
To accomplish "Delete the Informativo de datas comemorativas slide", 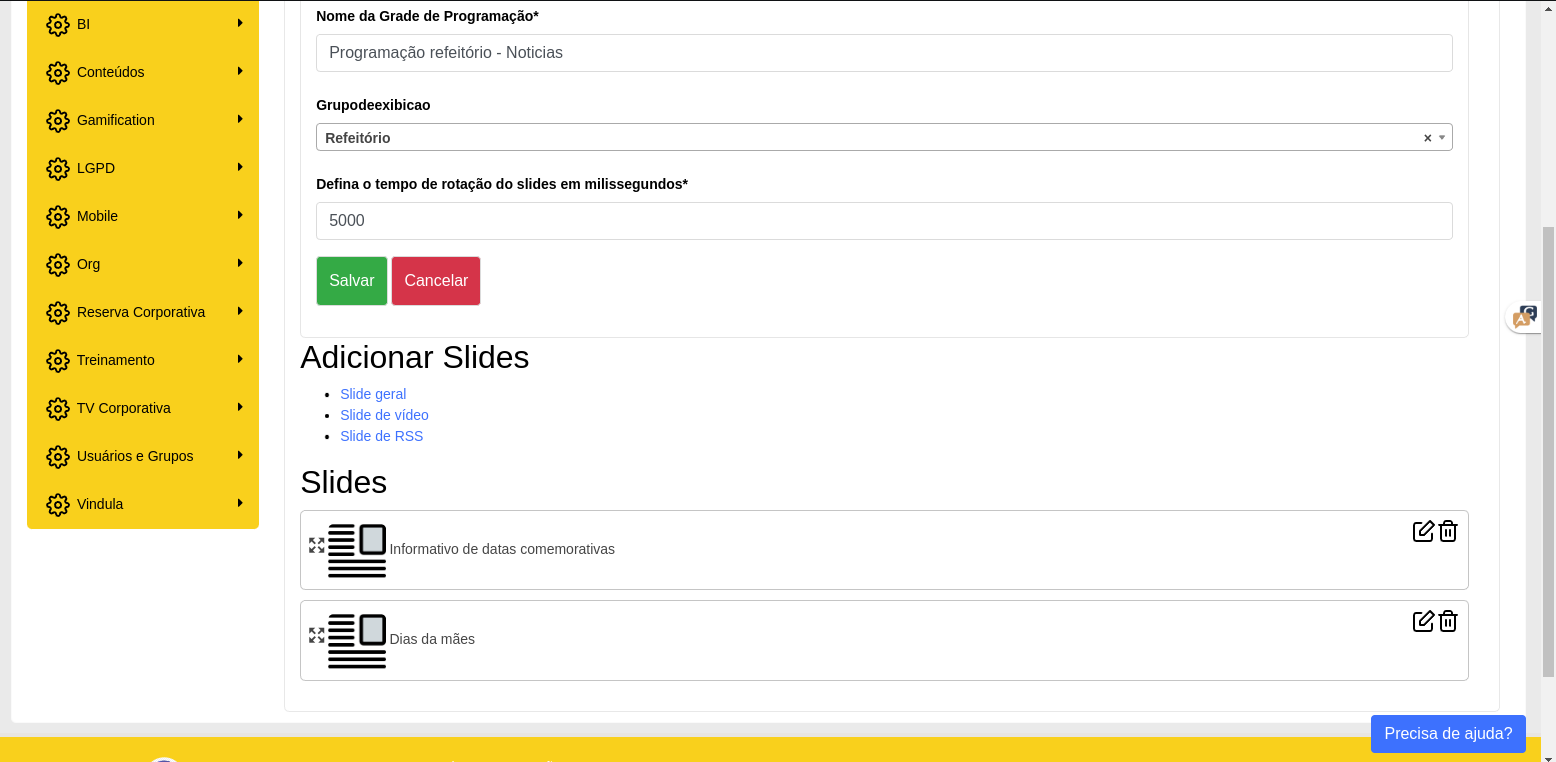I will coord(1448,531).
